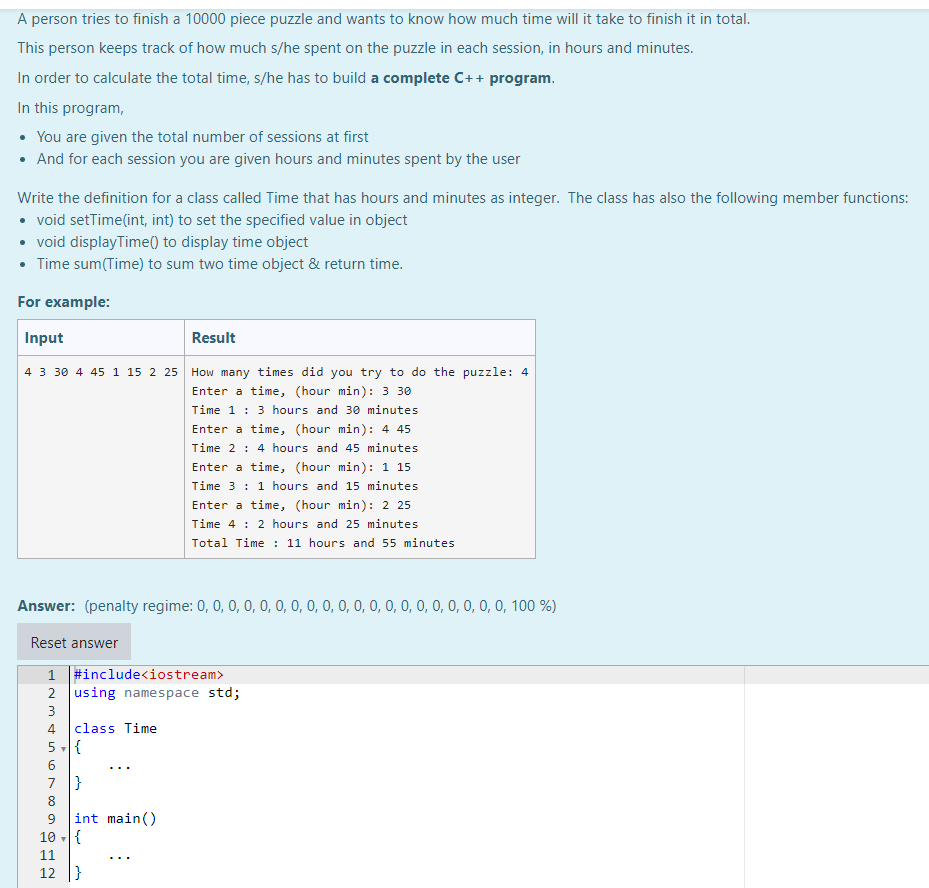Click code line 'class Time'

[x=116, y=728]
